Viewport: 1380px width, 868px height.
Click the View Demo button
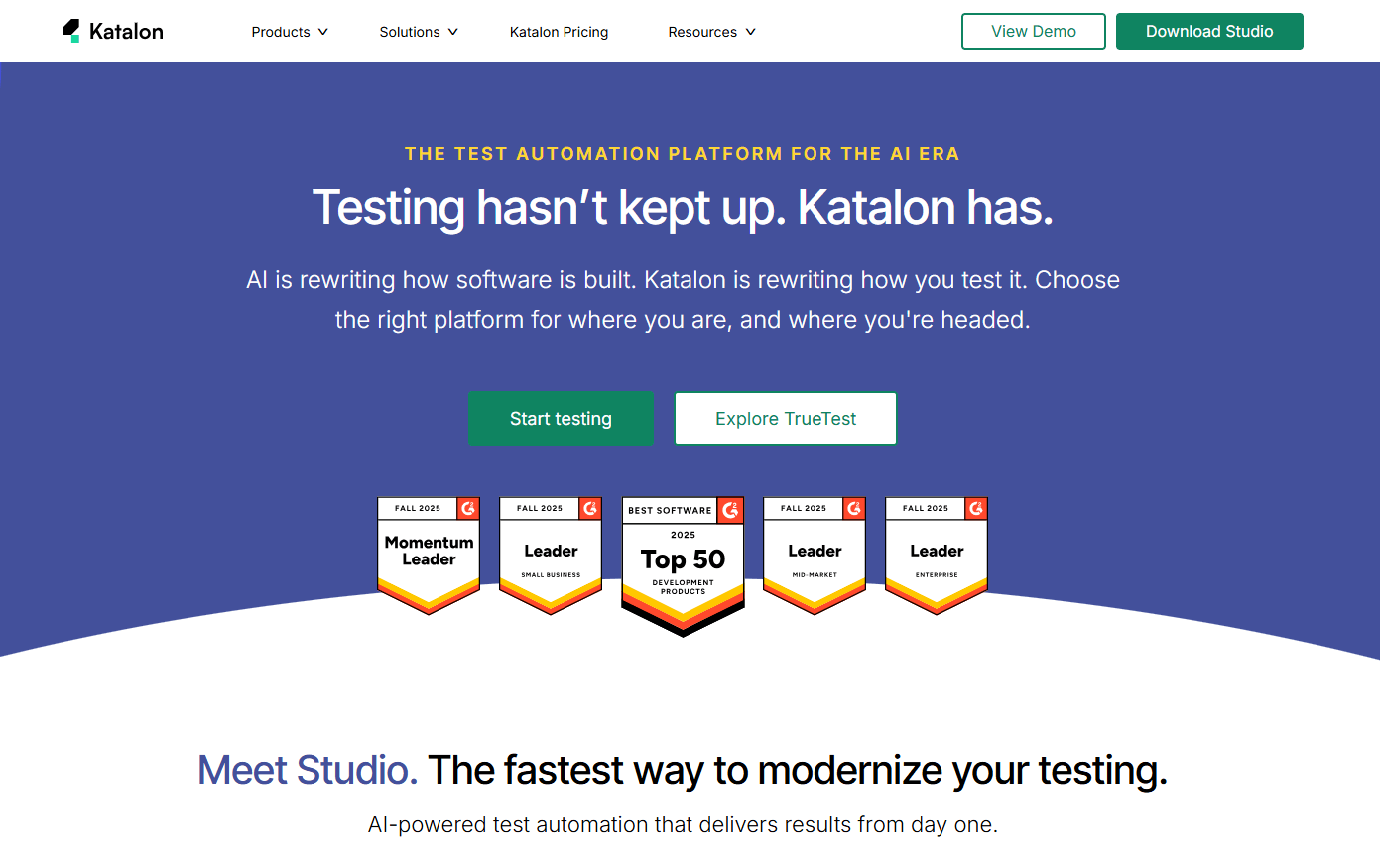tap(1033, 31)
